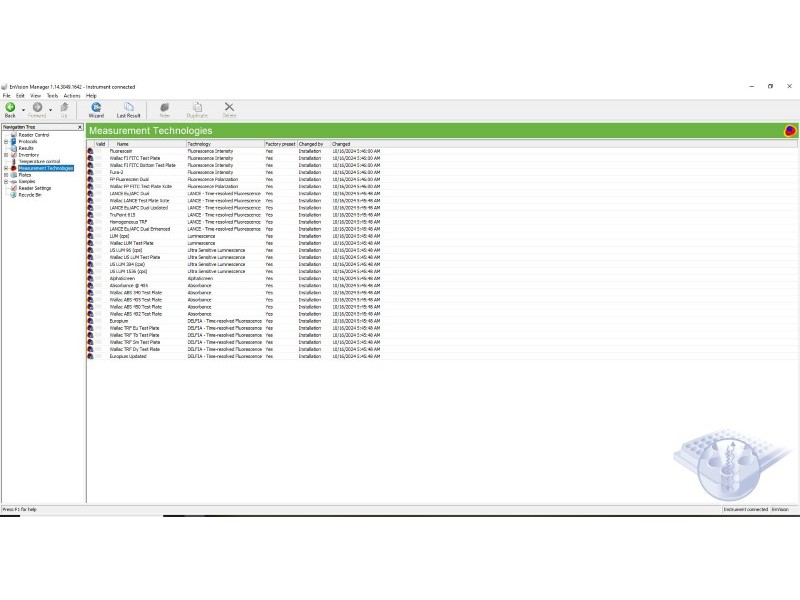This screenshot has height=600, width=800.
Task: Collapse the Protocols tree node
Action: coord(6,141)
